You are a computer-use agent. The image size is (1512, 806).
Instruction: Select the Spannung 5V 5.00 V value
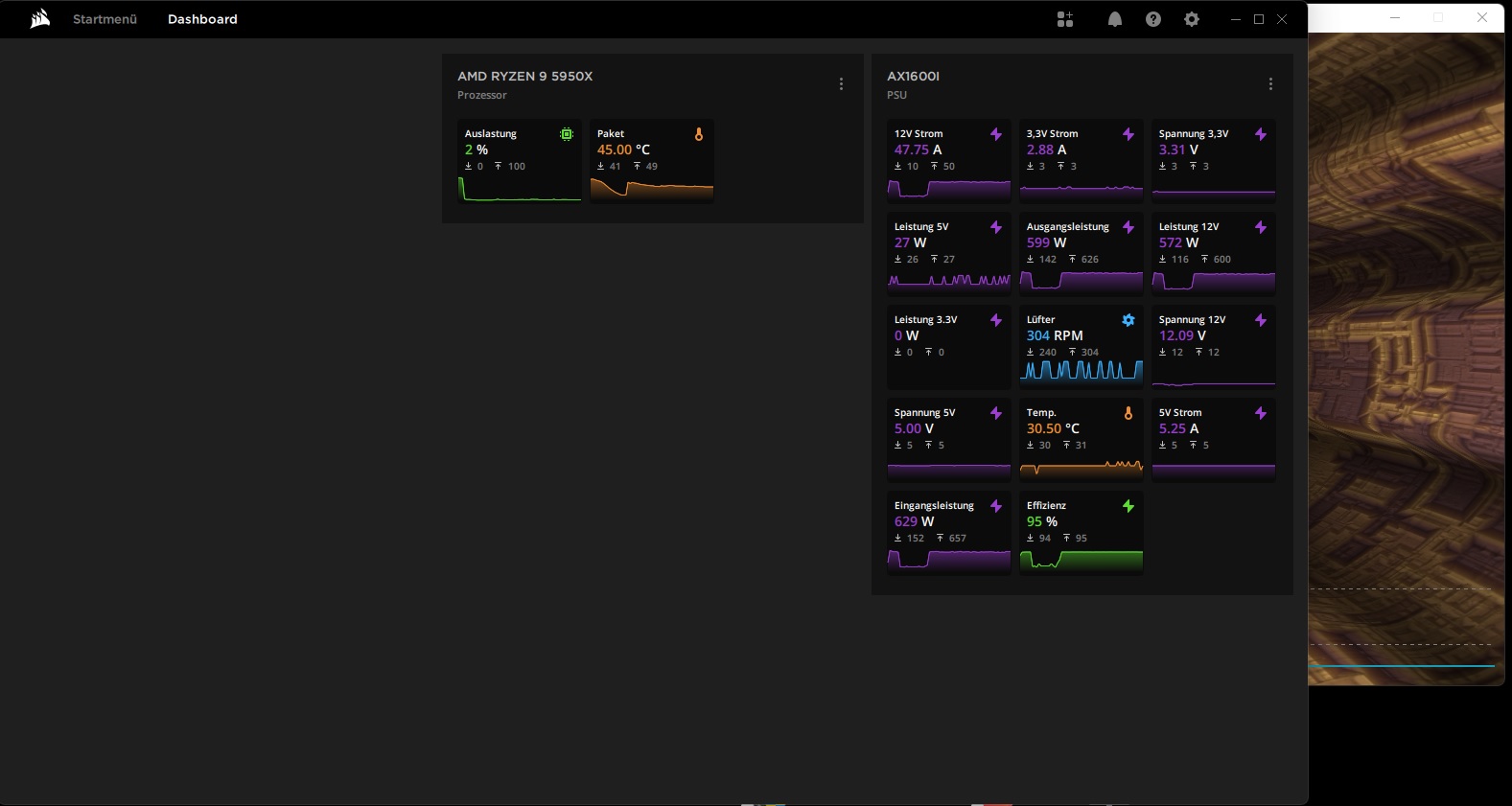pos(914,428)
